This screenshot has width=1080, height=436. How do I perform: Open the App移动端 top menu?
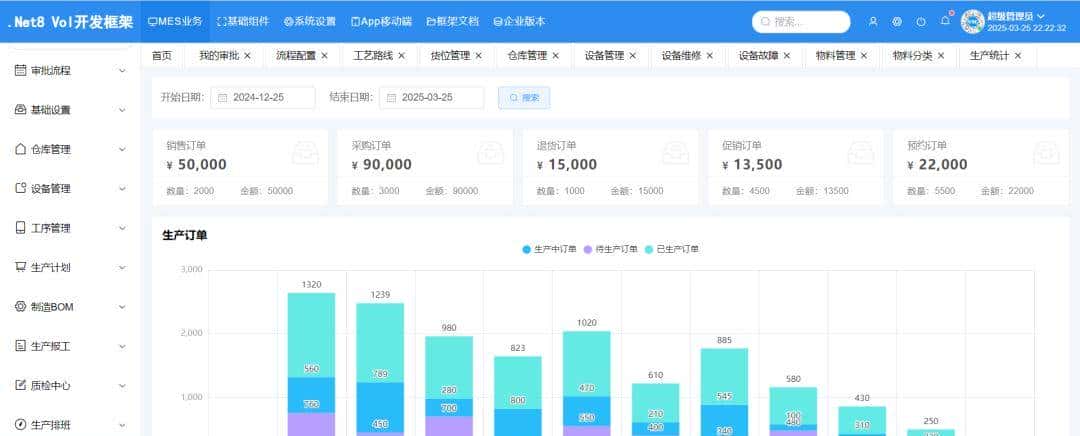pyautogui.click(x=382, y=21)
